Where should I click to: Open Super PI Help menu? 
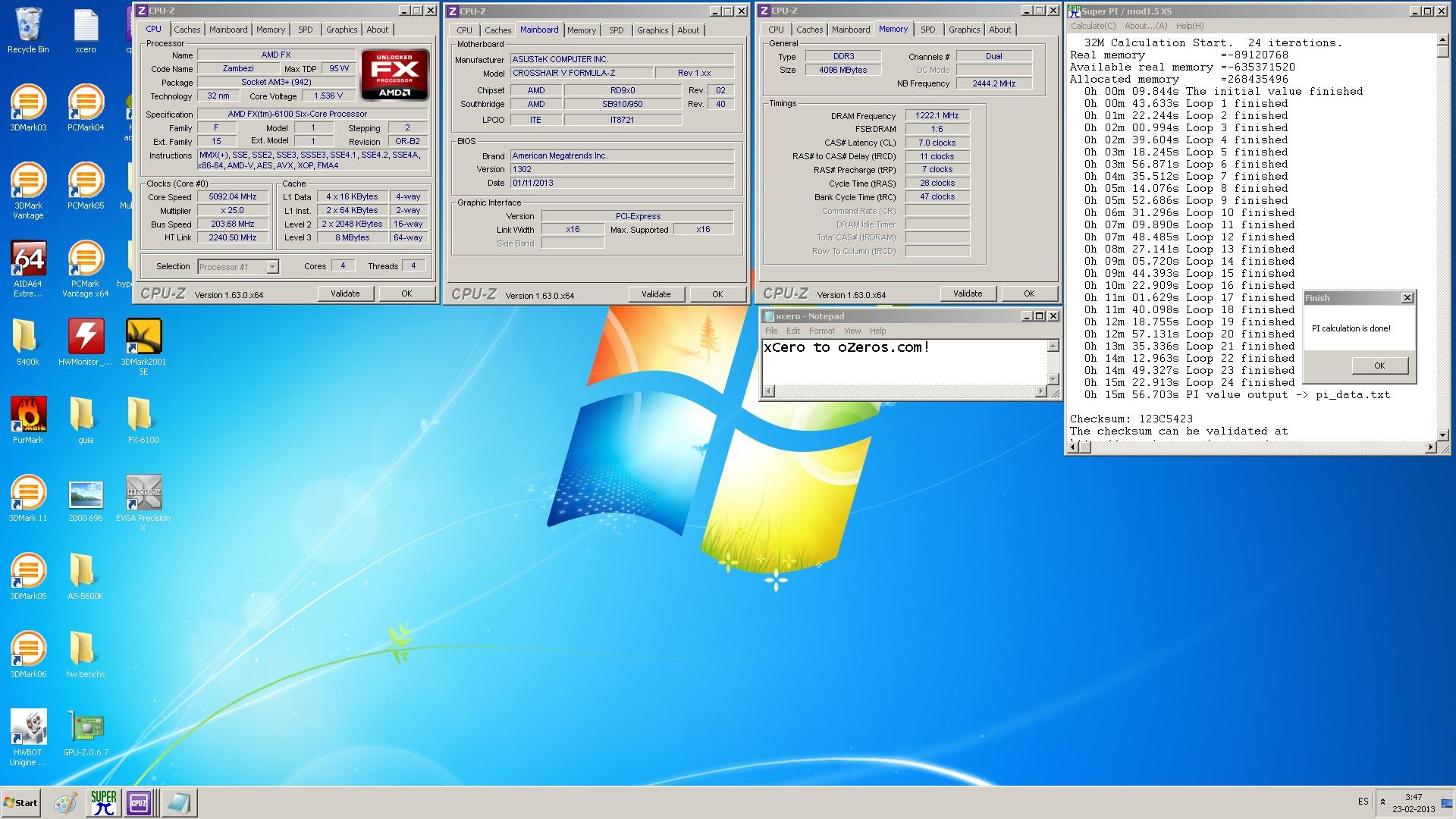point(1189,26)
